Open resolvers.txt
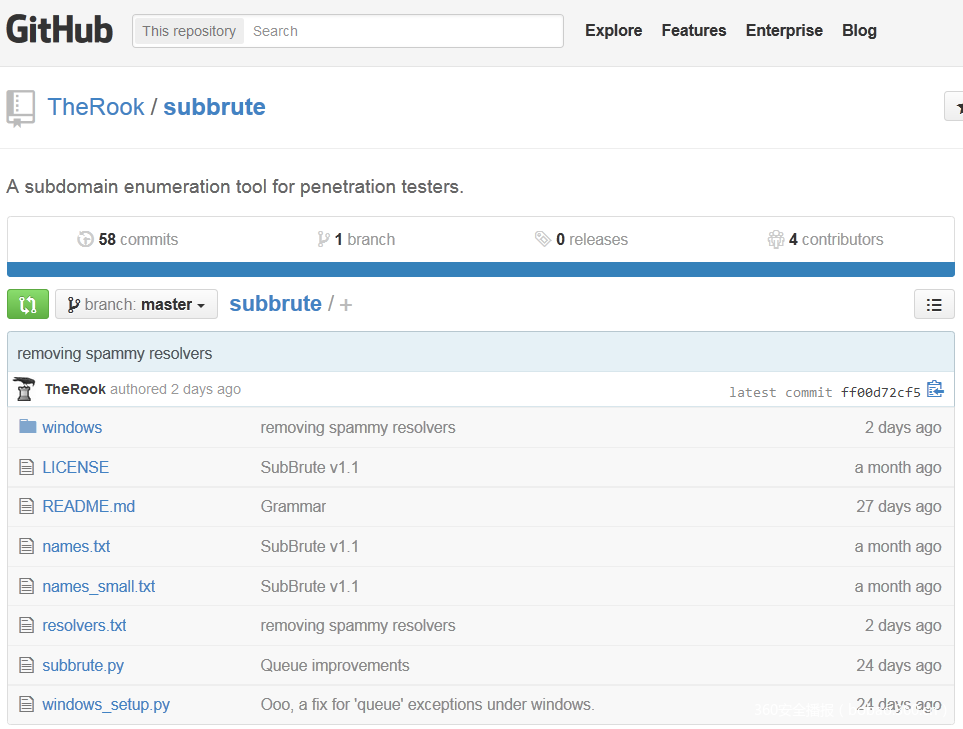The image size is (963, 729). point(84,625)
